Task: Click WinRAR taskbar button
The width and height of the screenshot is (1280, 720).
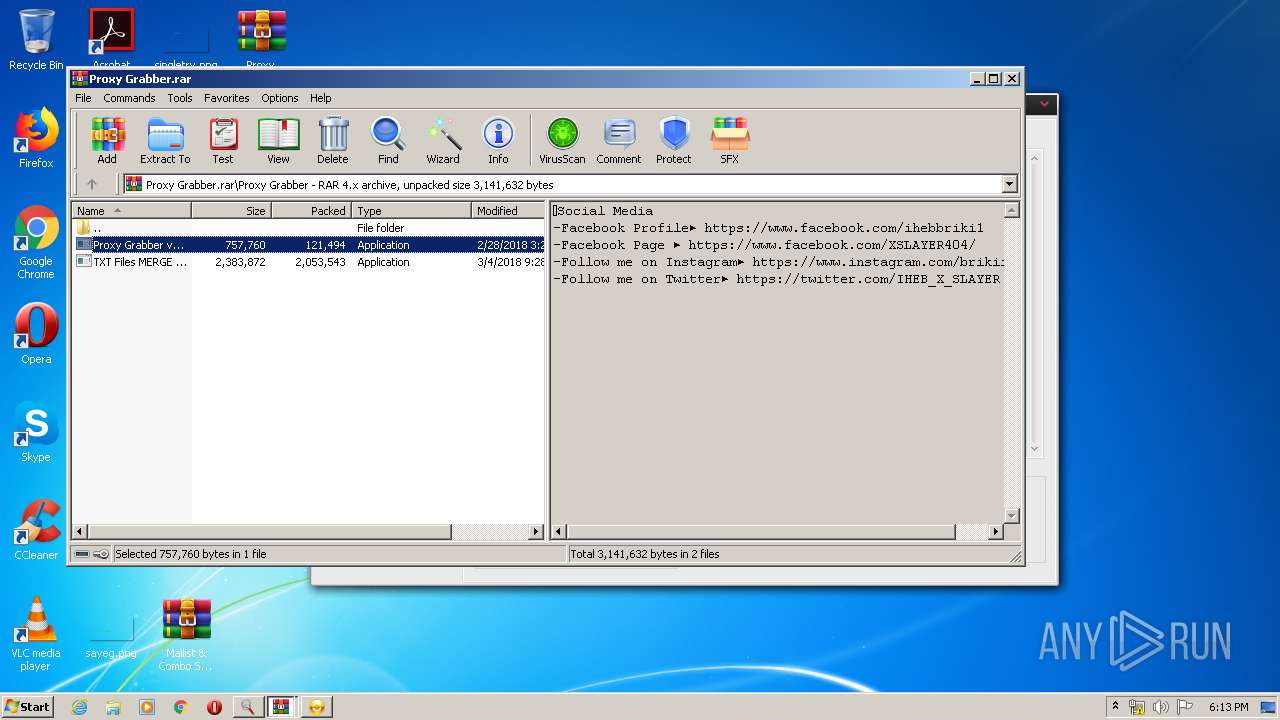Action: click(281, 707)
